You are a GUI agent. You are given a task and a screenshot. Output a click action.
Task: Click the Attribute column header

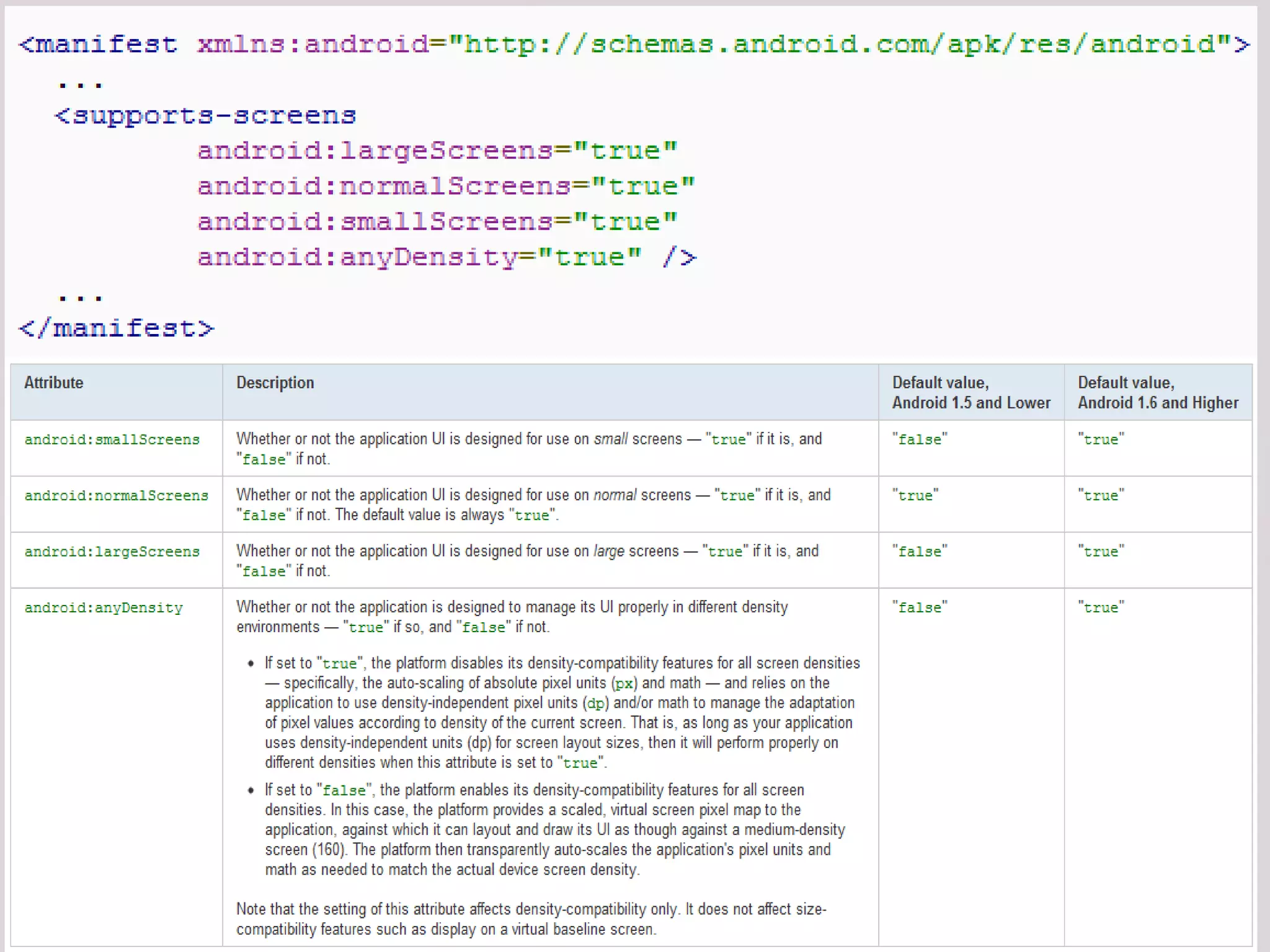coord(53,382)
